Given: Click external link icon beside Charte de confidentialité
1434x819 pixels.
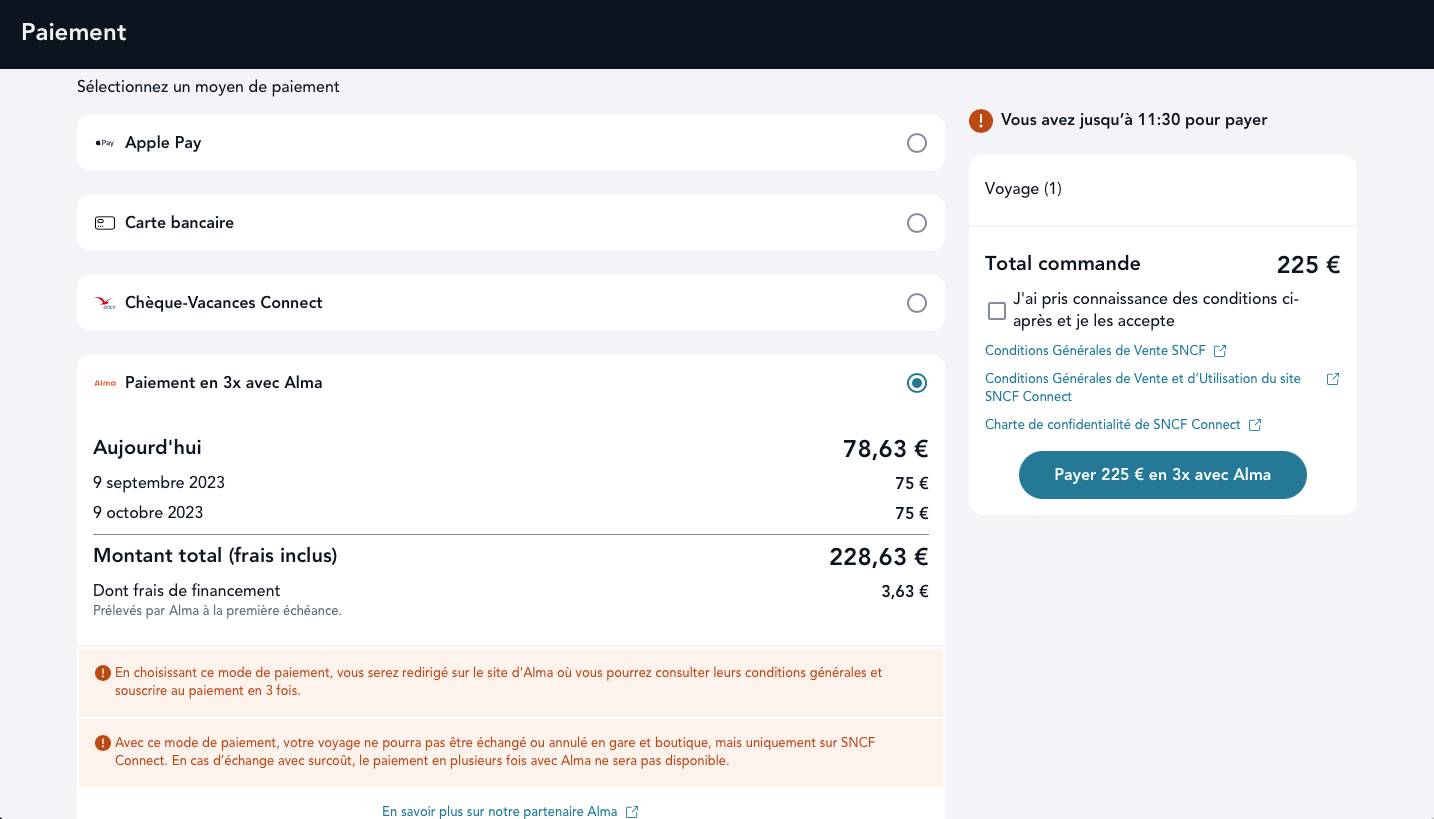Looking at the screenshot, I should coord(1255,425).
